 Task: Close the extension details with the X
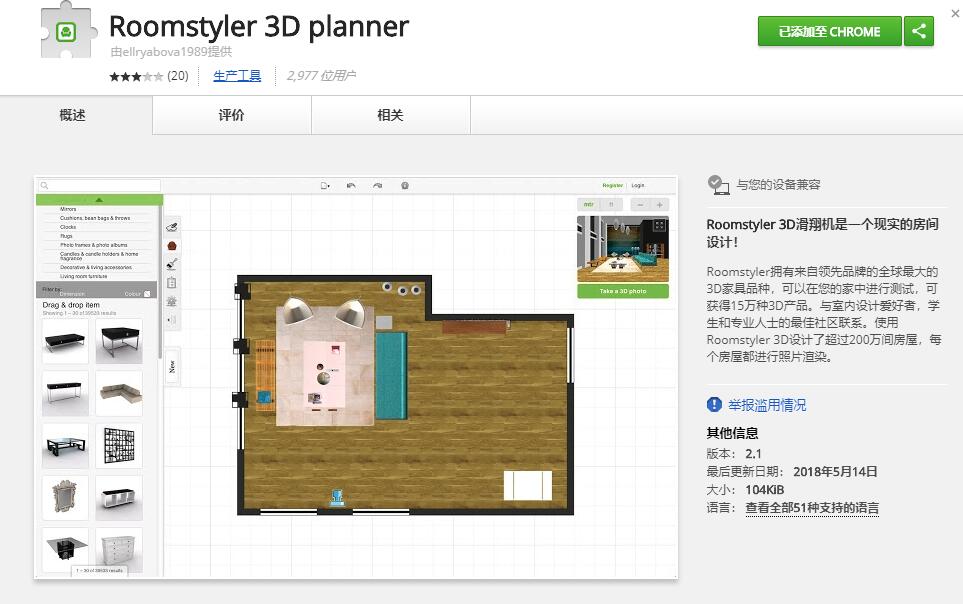956,14
